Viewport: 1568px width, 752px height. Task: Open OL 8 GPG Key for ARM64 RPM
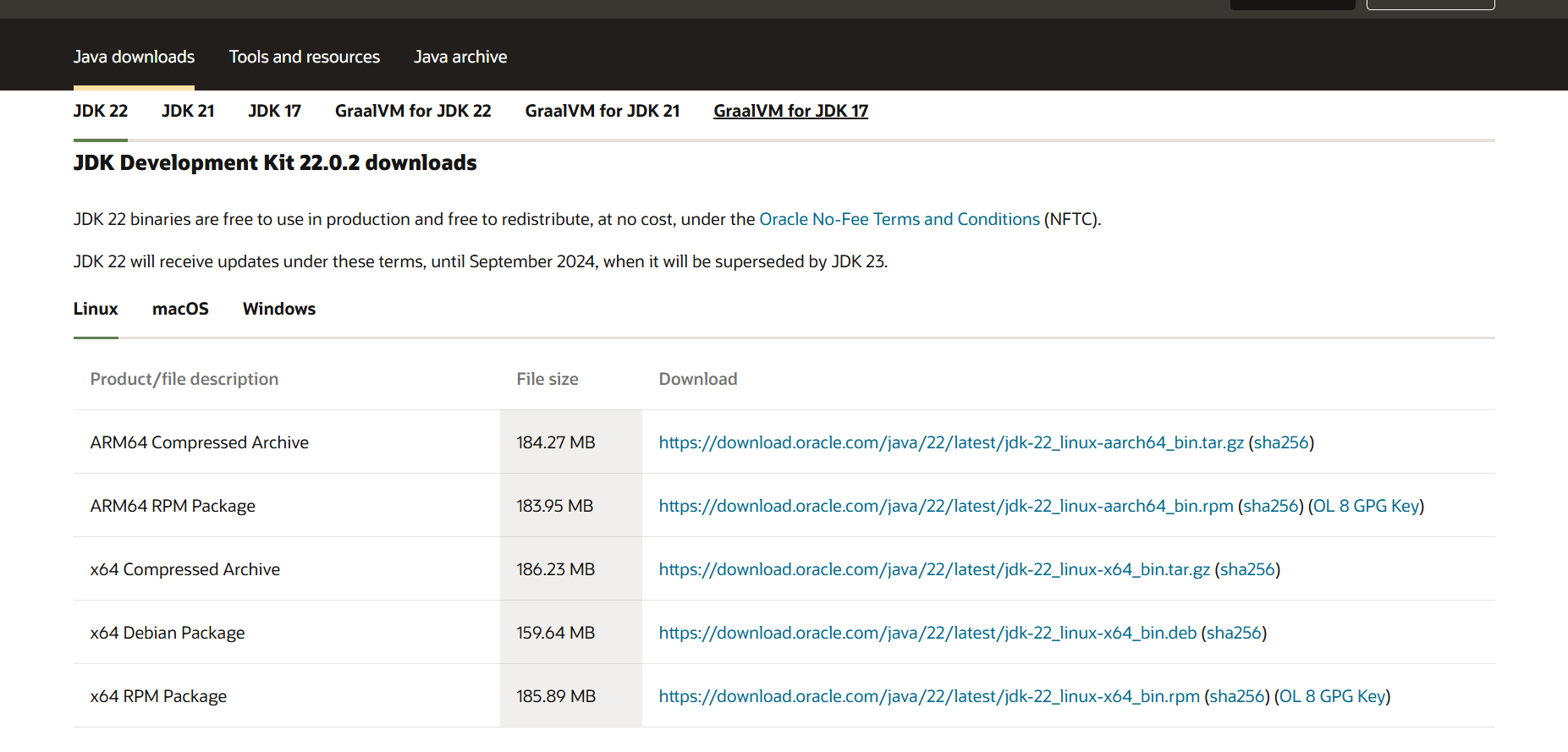point(1366,506)
